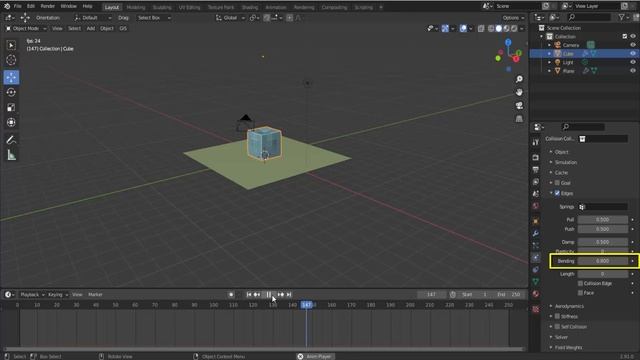640x360 pixels.
Task: Enable the Goal checkbox
Action: click(x=557, y=183)
